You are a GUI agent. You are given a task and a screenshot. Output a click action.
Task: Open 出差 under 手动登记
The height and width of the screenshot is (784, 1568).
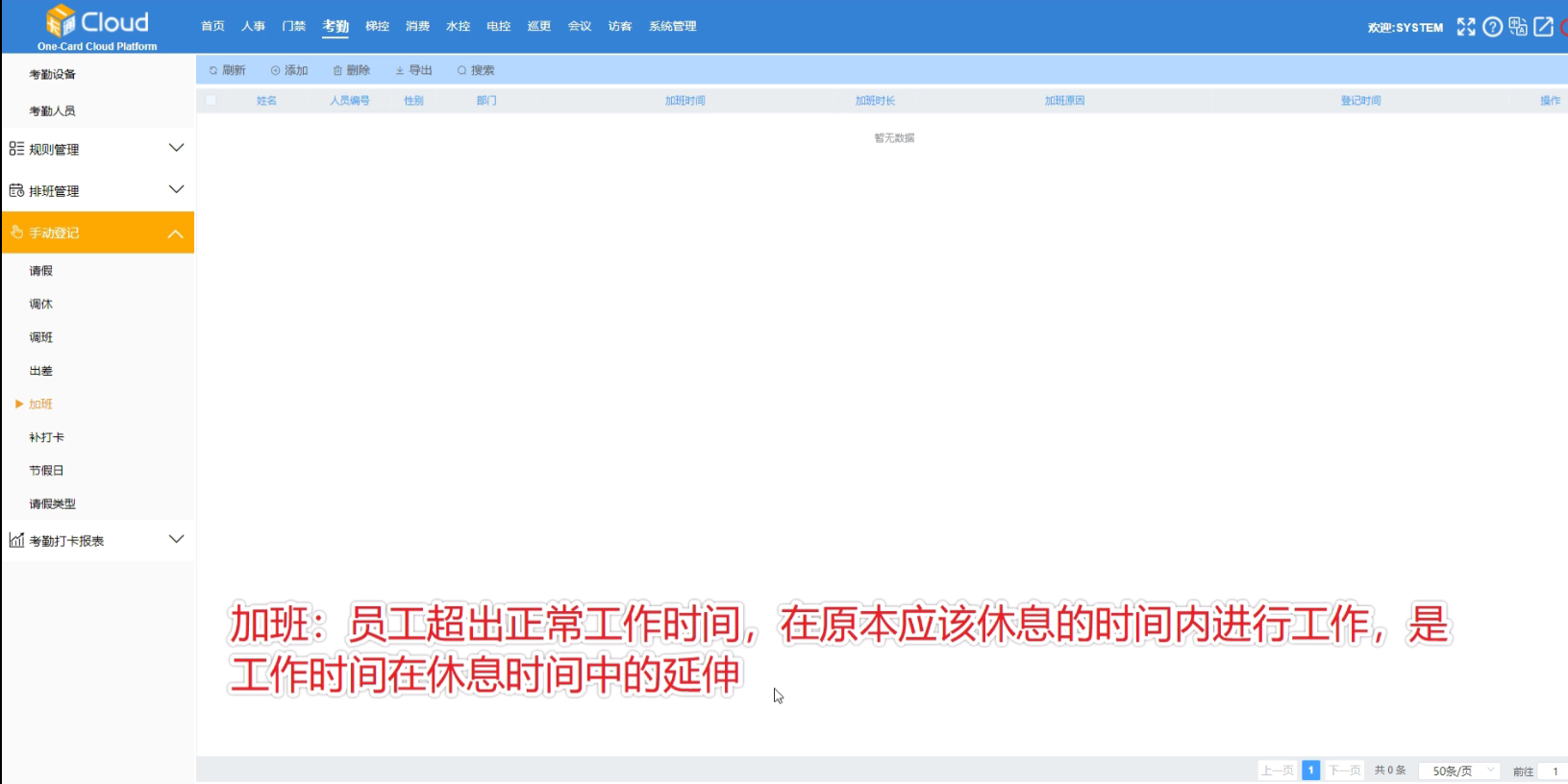coord(40,371)
